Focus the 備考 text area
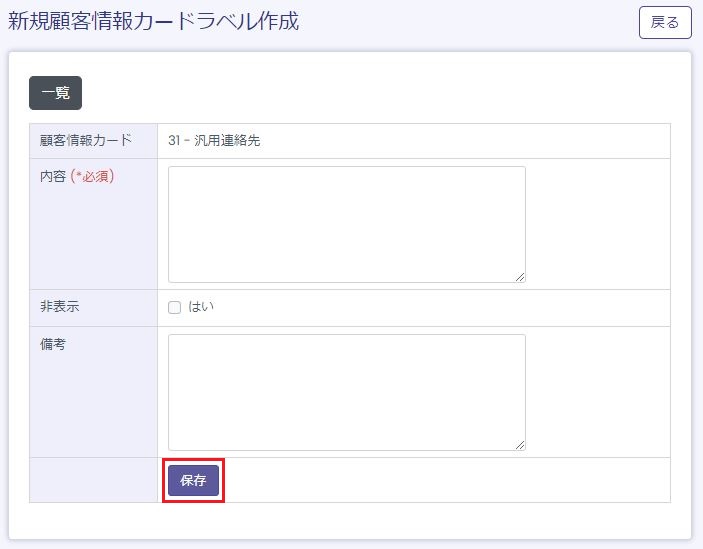This screenshot has height=549, width=703. pos(346,392)
